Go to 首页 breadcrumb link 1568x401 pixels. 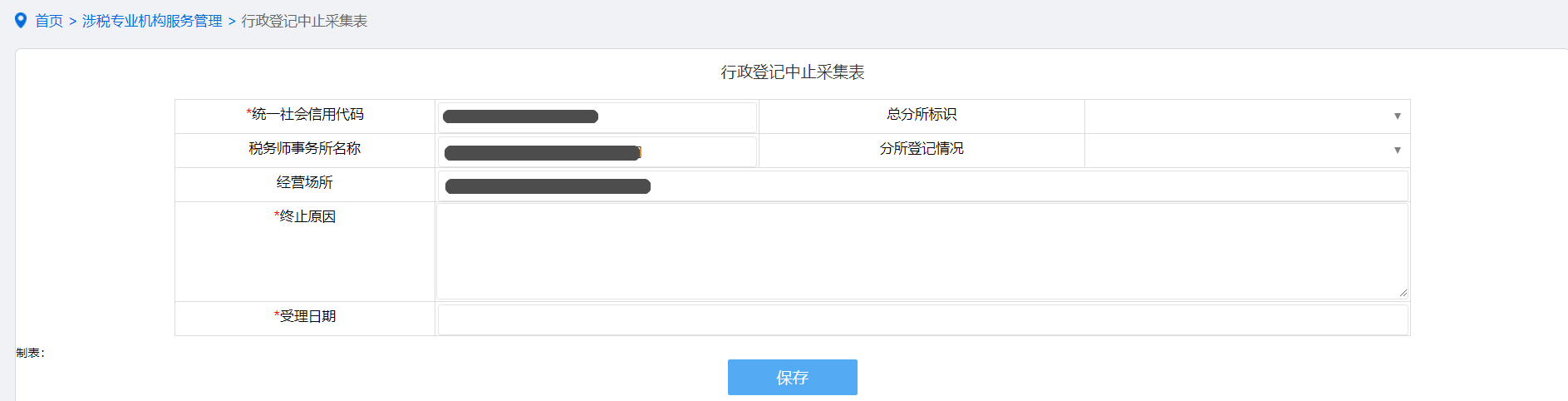point(49,21)
